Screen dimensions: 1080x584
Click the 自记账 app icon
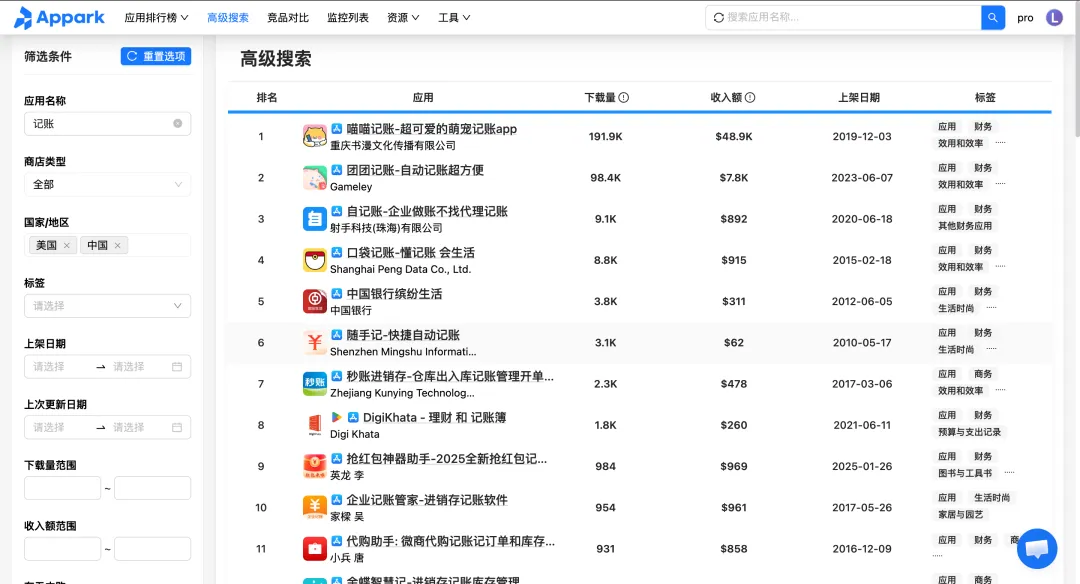[x=315, y=219]
